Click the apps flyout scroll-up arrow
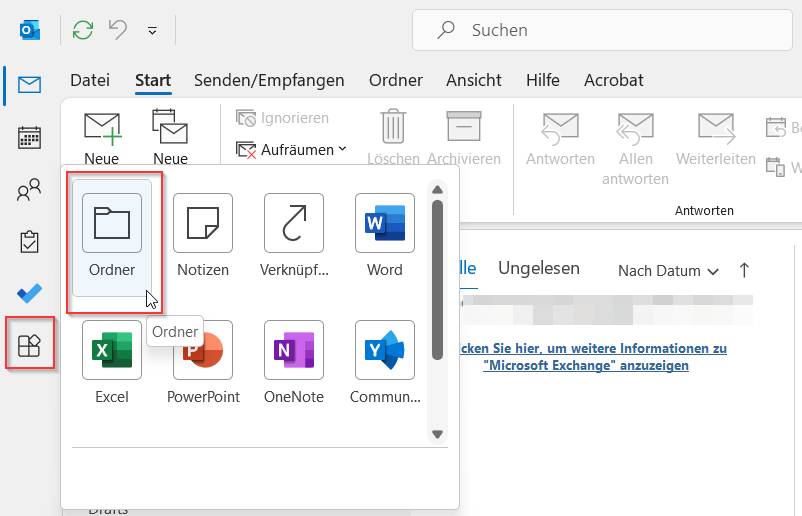Screen dimensions: 802x516 [x=437, y=190]
